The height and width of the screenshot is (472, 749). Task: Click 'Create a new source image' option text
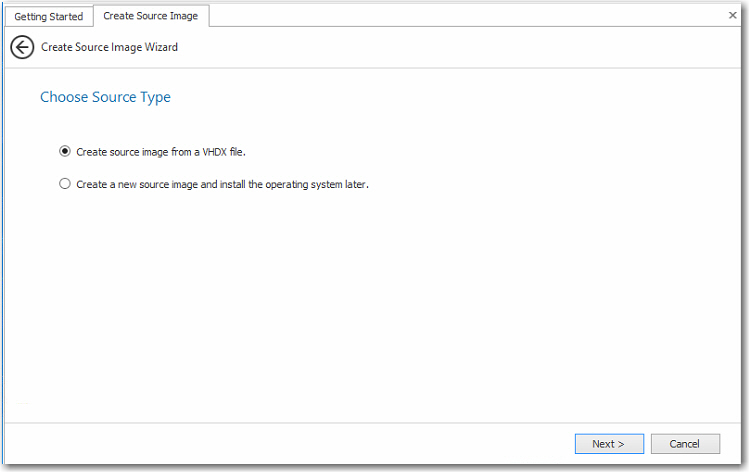pyautogui.click(x=138, y=184)
